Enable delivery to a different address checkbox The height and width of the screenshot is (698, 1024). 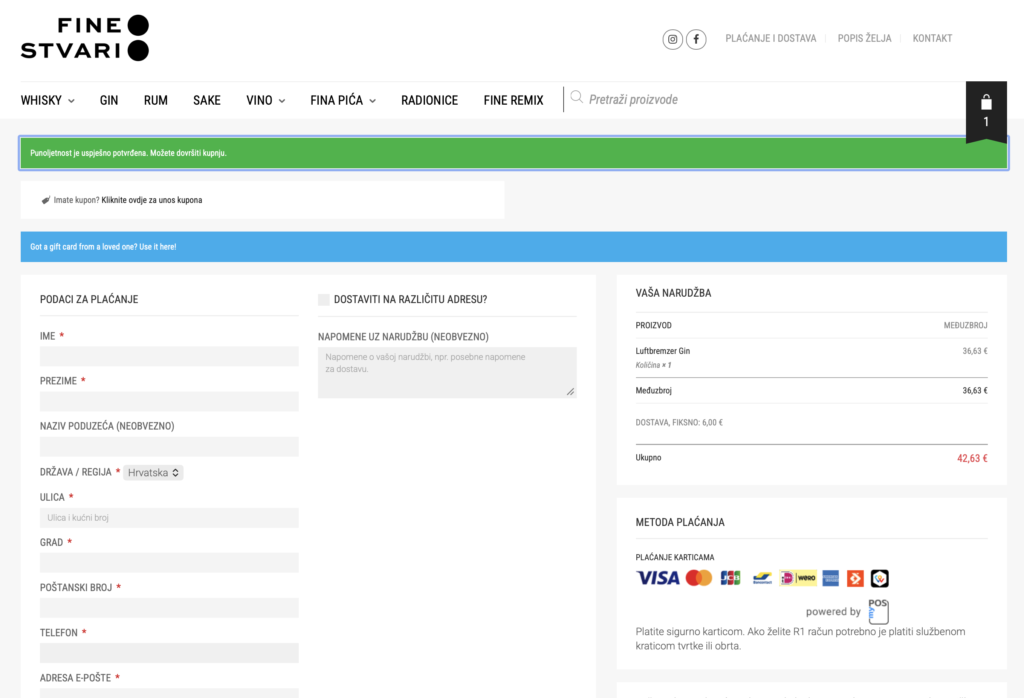[324, 300]
